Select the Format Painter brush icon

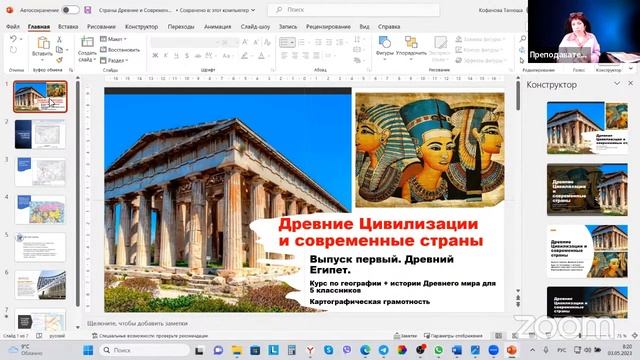(x=60, y=60)
